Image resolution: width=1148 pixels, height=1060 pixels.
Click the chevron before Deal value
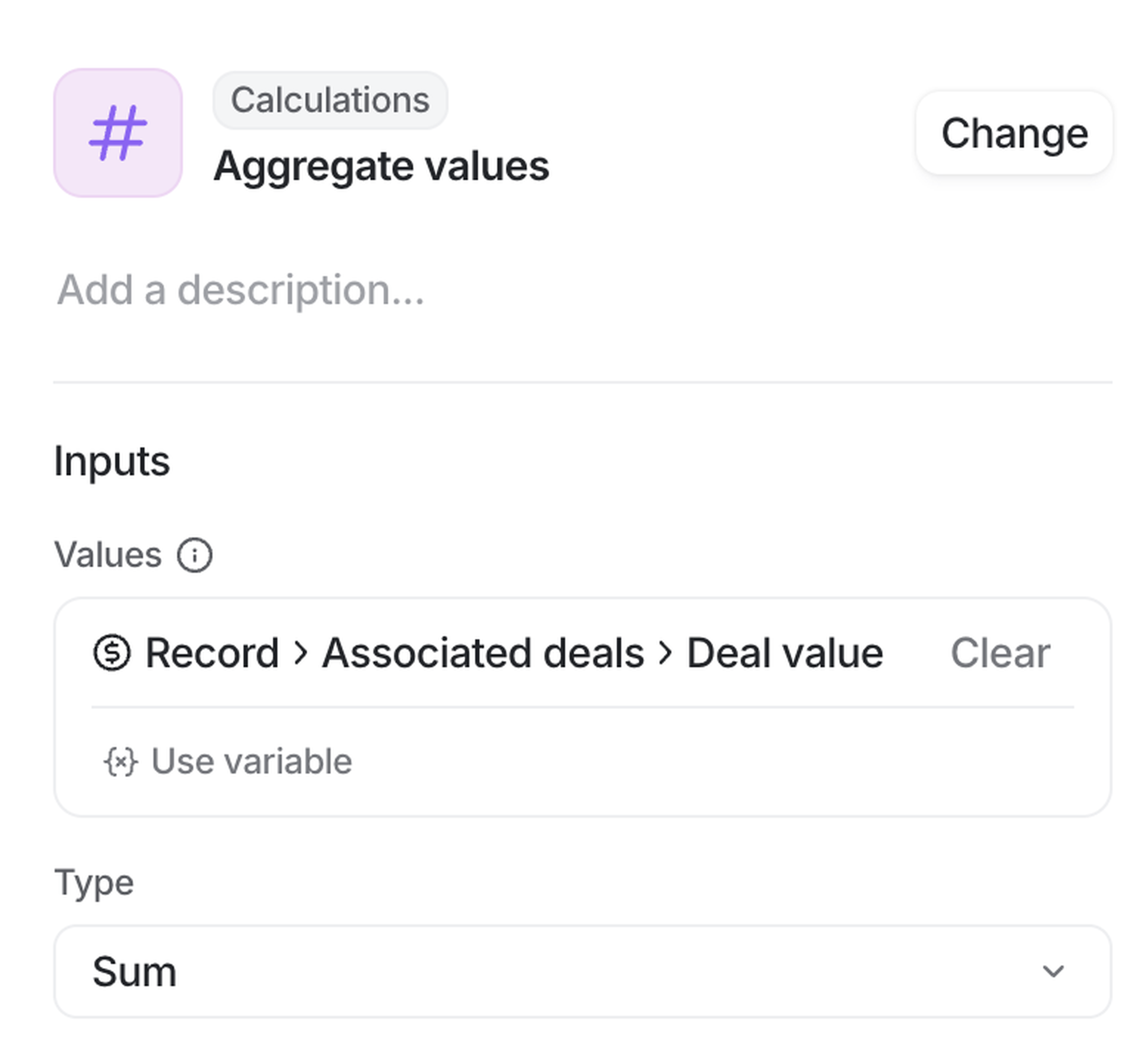pyautogui.click(x=665, y=653)
